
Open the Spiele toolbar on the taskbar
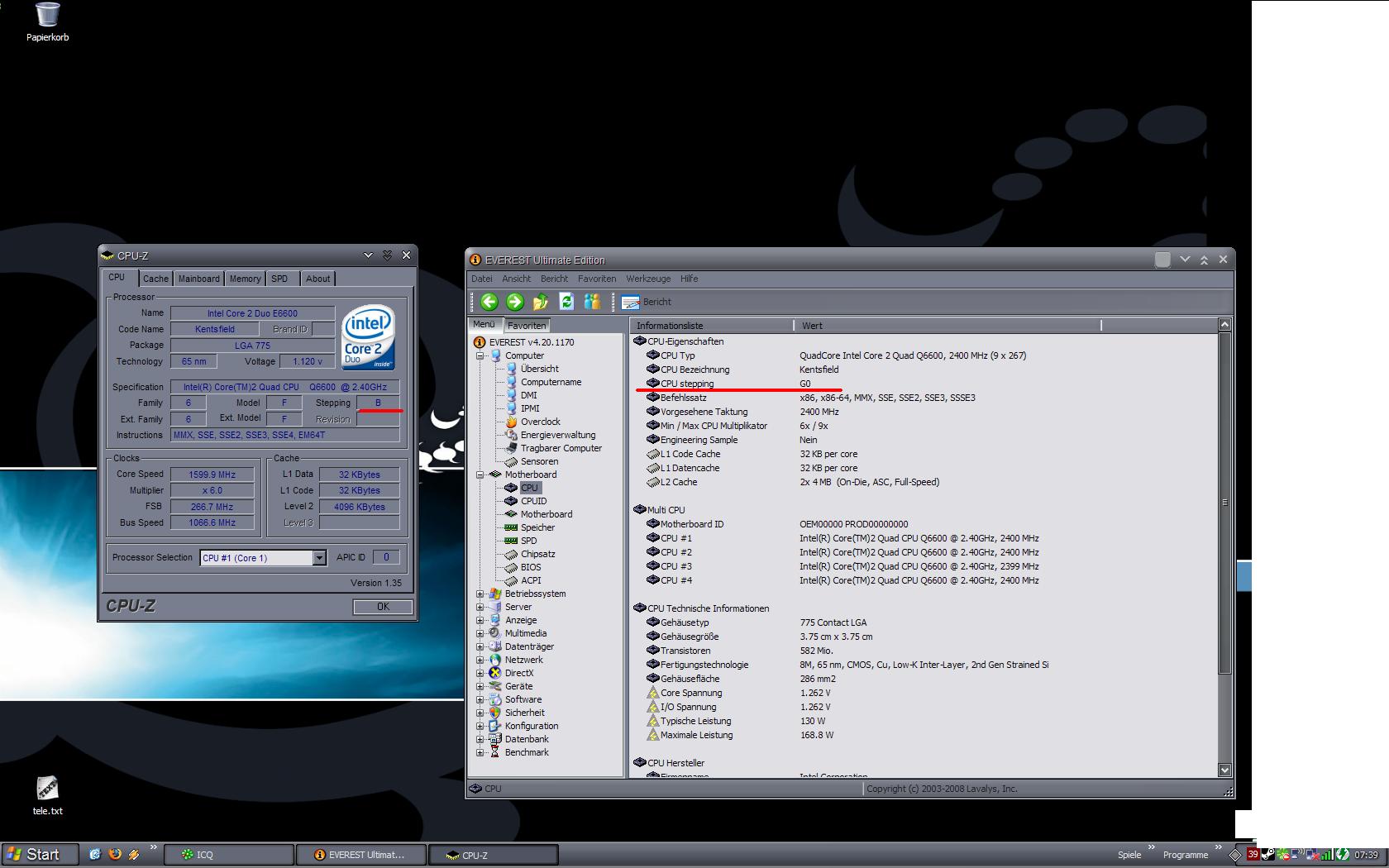click(1129, 855)
